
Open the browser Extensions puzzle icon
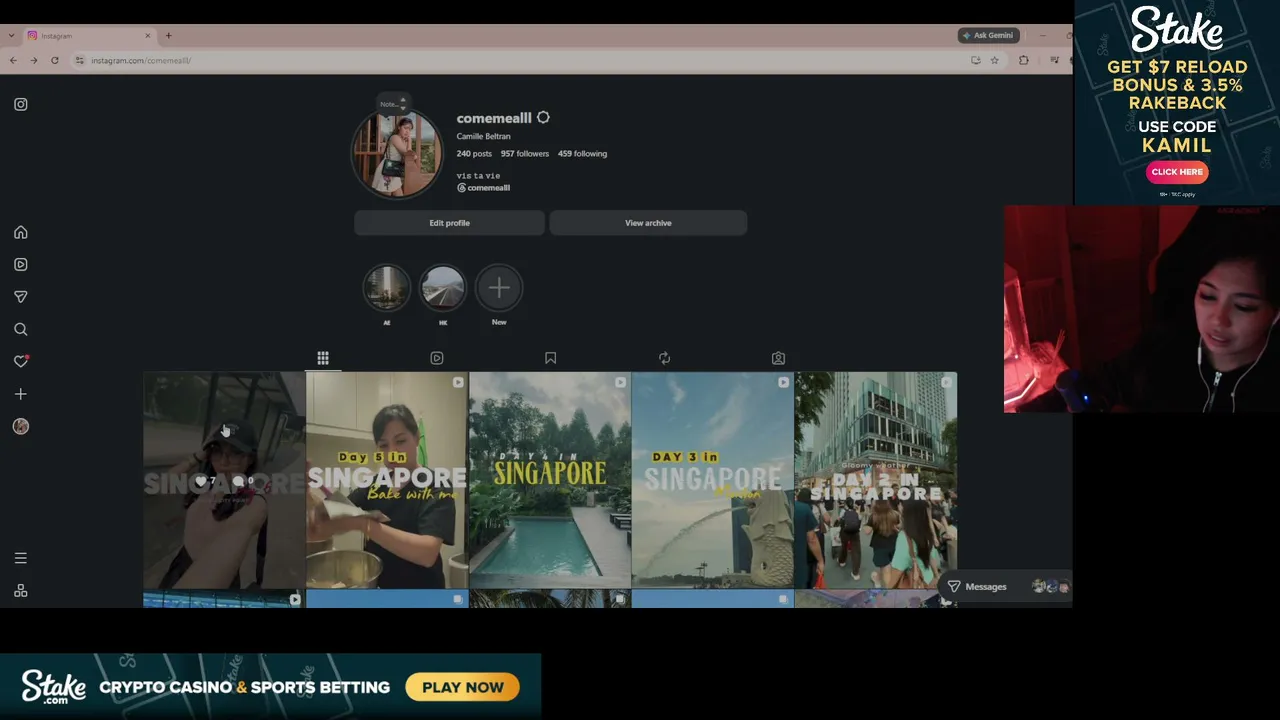(1023, 60)
